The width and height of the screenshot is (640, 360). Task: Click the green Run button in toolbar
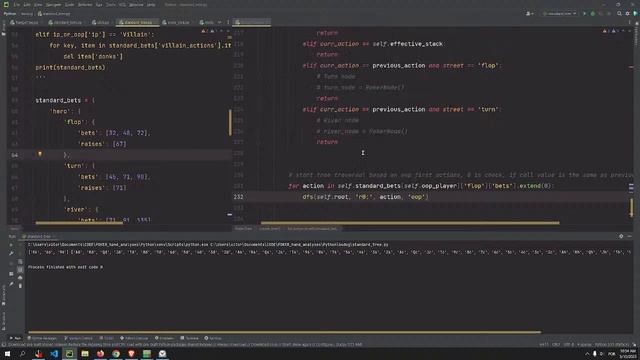(584, 13)
